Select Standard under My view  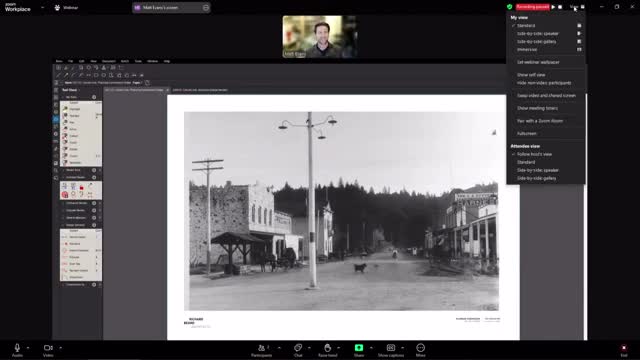546,25
